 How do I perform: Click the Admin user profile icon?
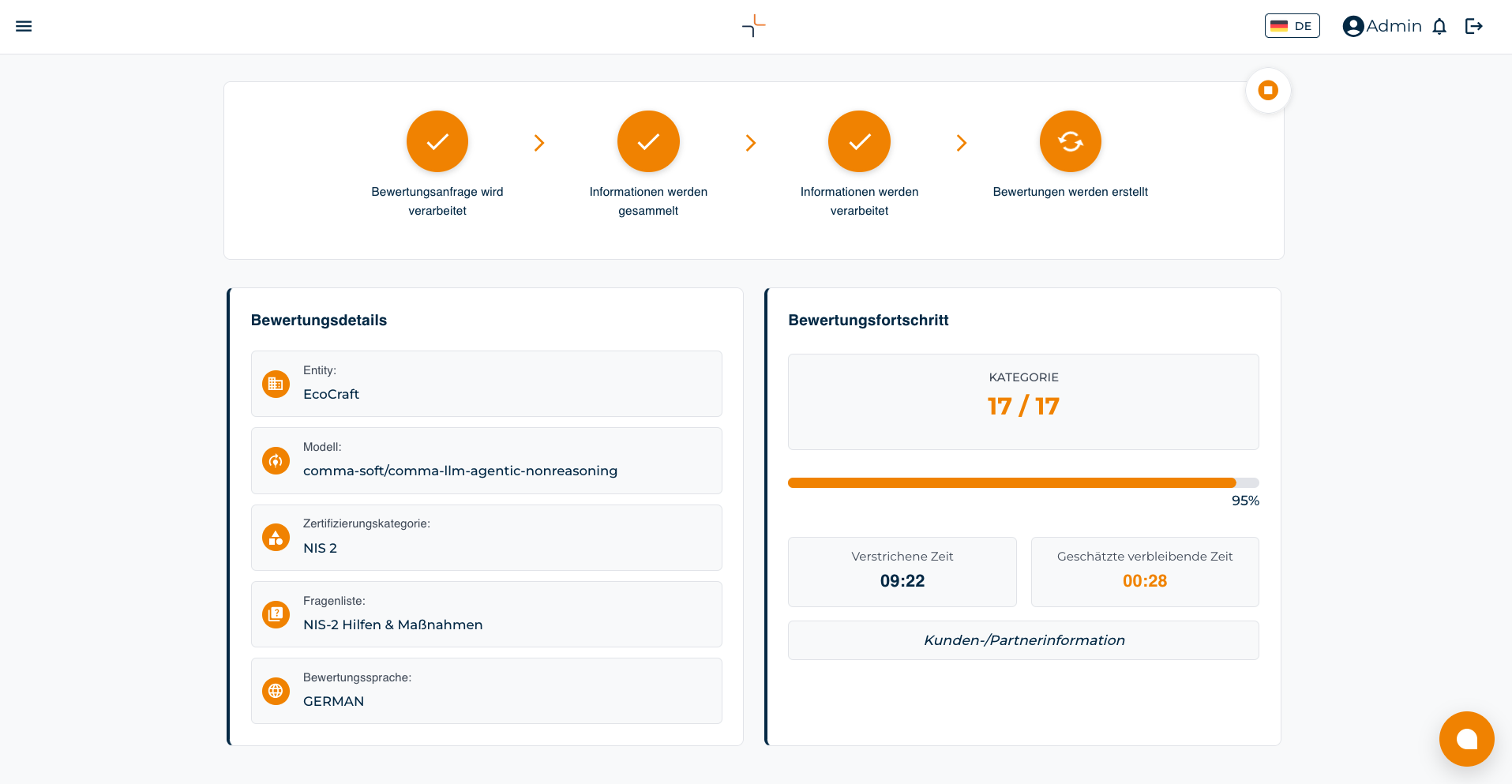tap(1353, 26)
